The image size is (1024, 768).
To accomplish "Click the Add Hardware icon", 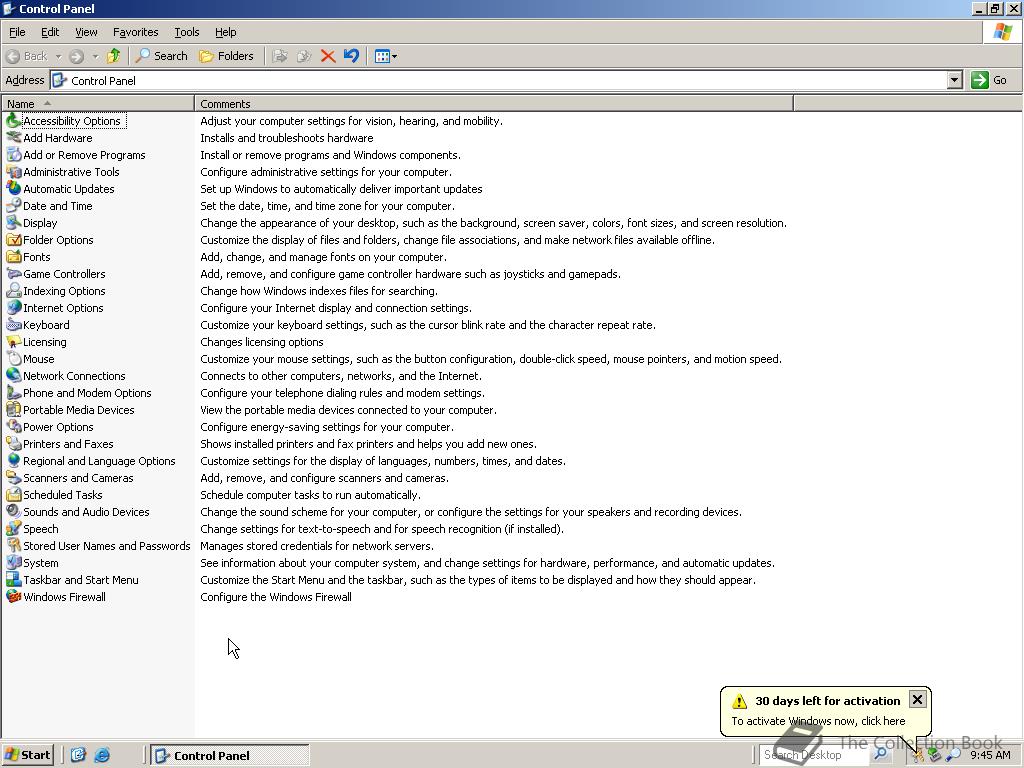I will [x=13, y=138].
